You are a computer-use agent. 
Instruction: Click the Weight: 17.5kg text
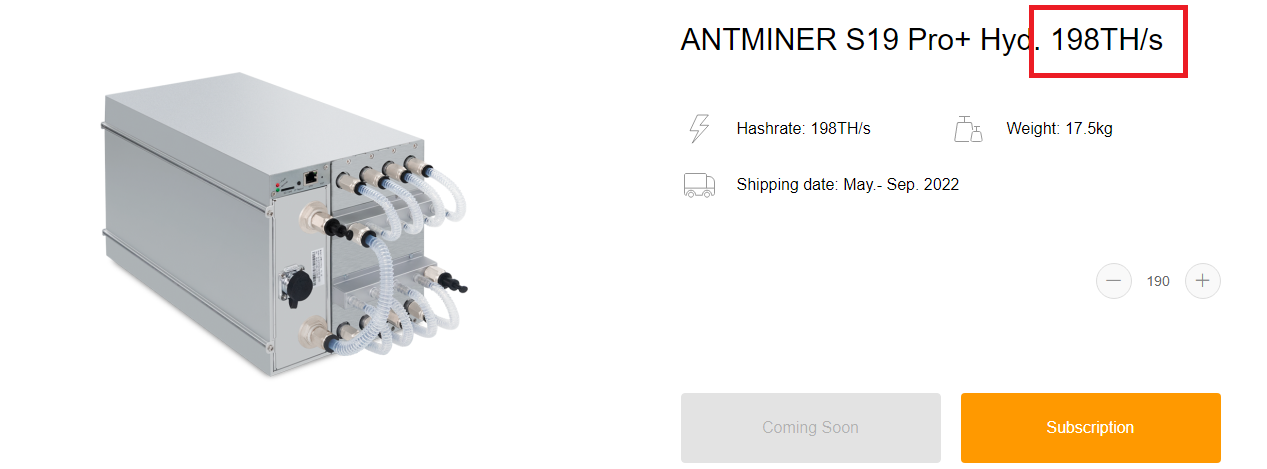coord(1059,128)
